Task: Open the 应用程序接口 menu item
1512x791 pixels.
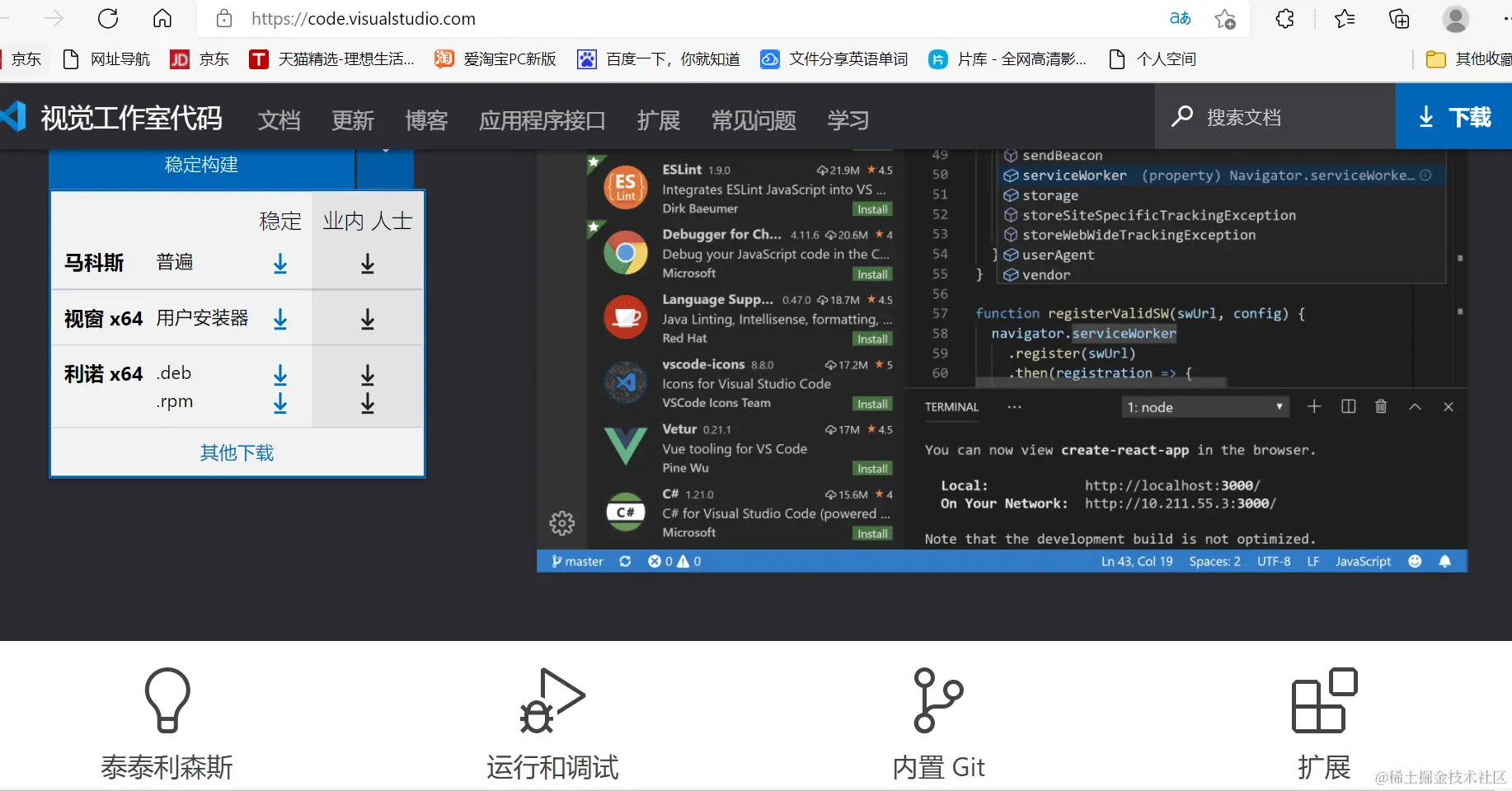Action: coord(542,120)
